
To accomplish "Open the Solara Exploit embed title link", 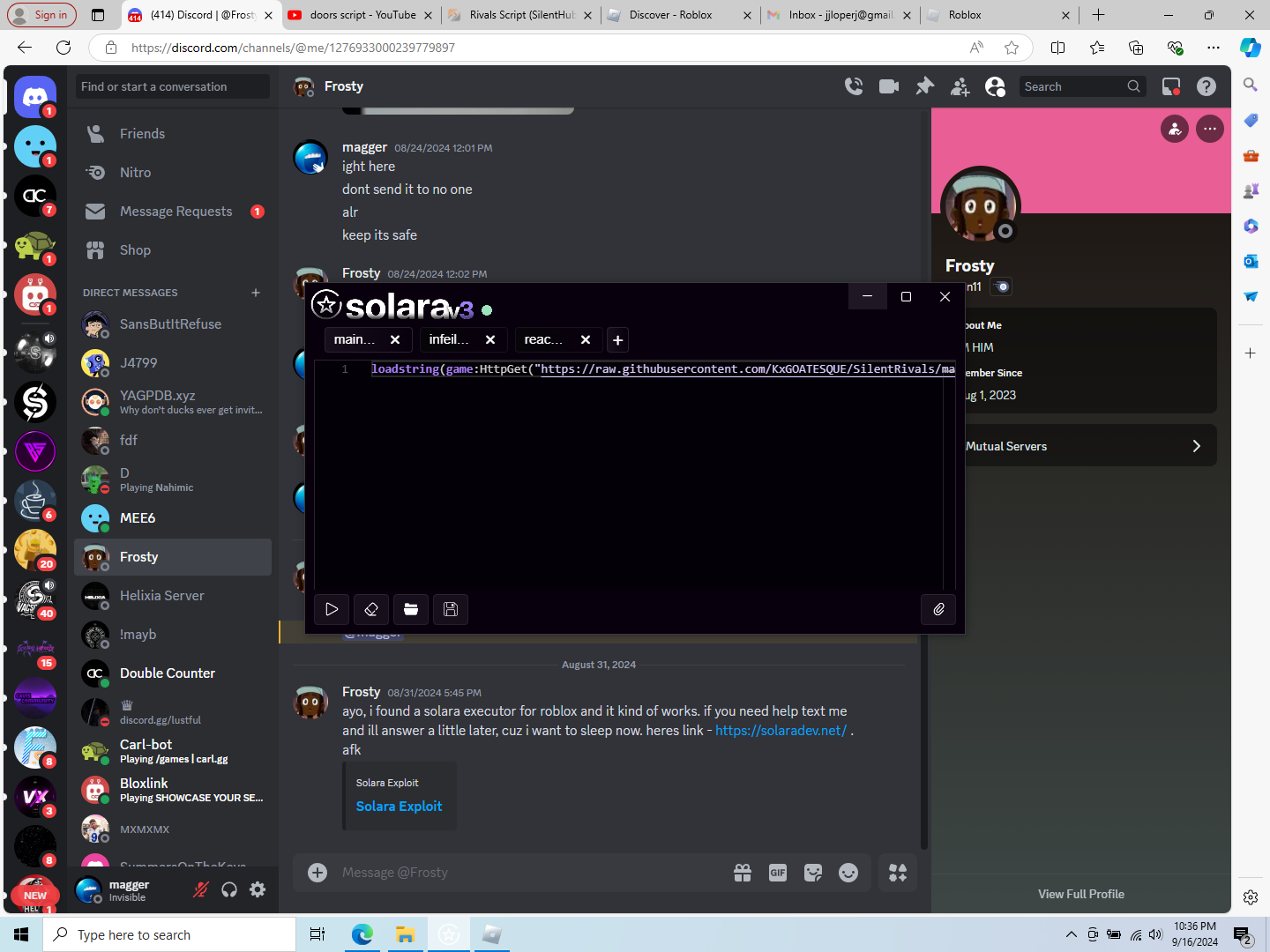I will point(399,807).
